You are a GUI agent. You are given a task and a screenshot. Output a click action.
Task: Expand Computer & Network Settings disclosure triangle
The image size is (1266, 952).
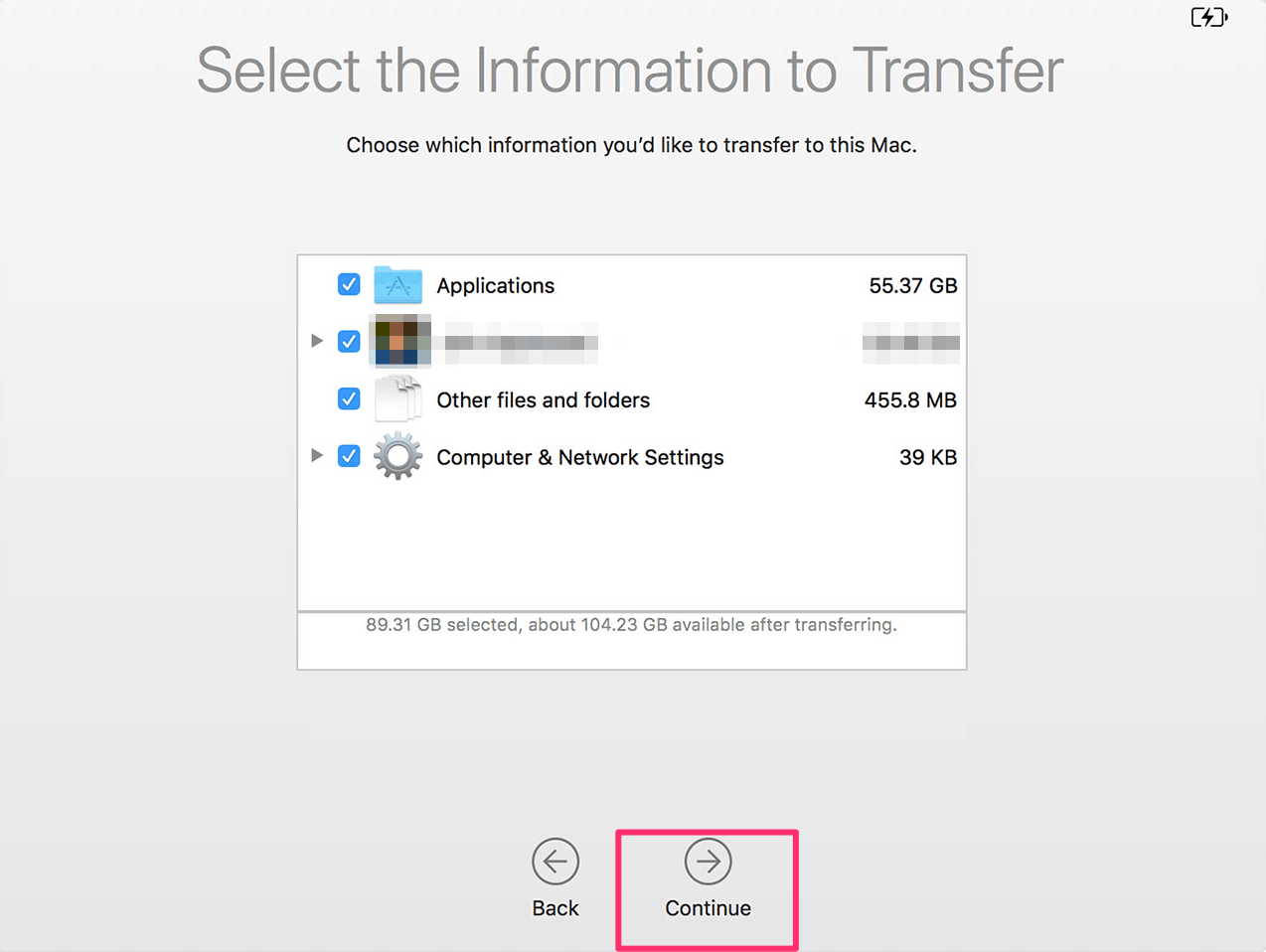[x=317, y=455]
